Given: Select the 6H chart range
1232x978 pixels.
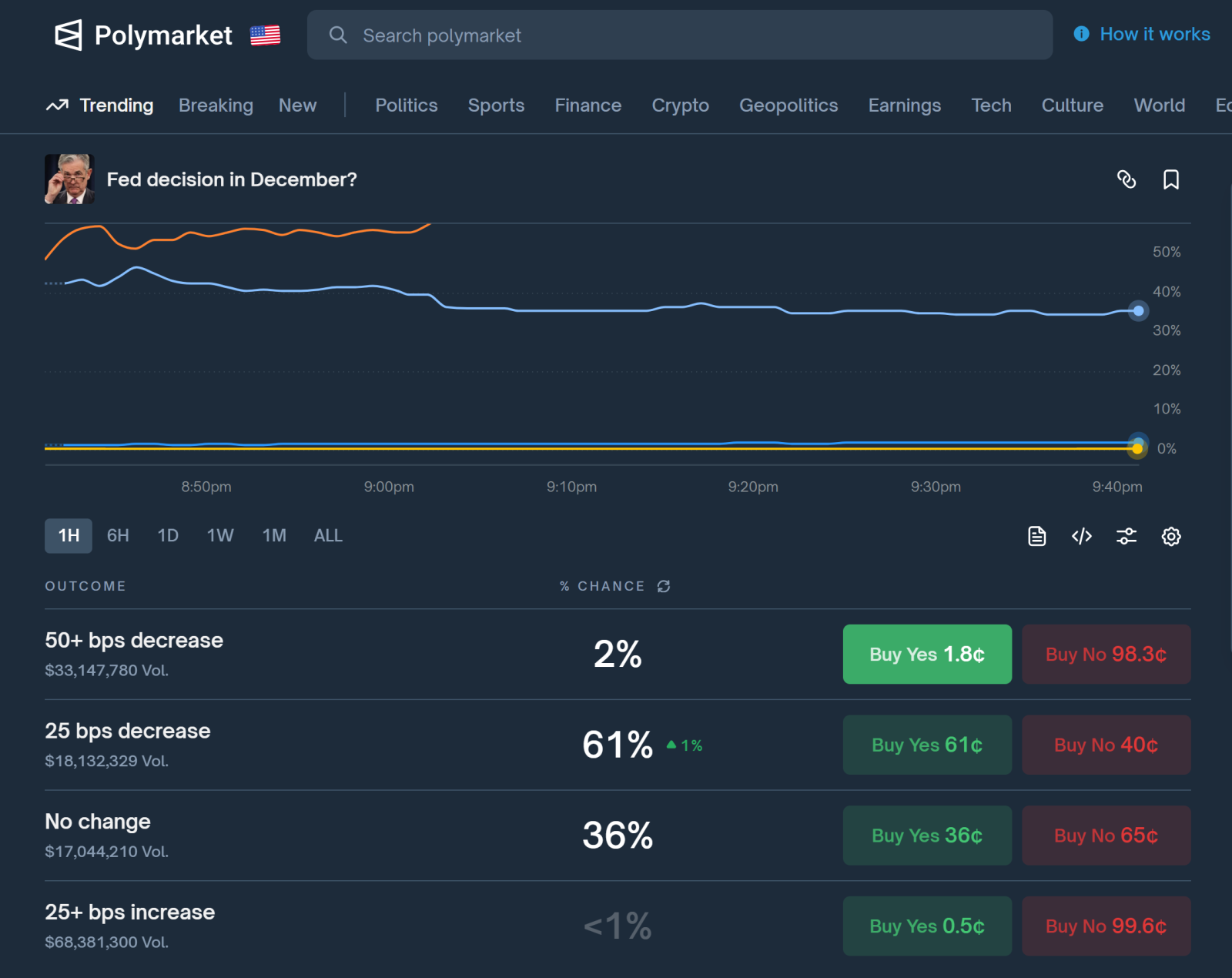Looking at the screenshot, I should pos(118,536).
